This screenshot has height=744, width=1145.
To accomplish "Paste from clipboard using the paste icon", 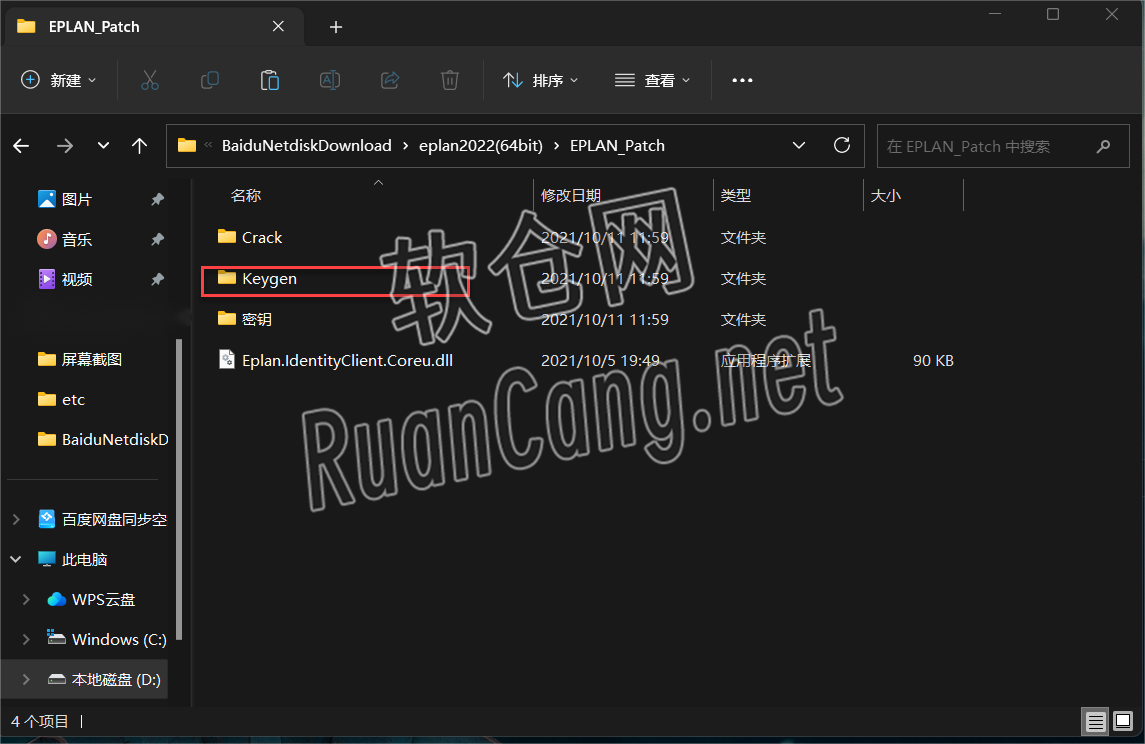I will tap(269, 80).
